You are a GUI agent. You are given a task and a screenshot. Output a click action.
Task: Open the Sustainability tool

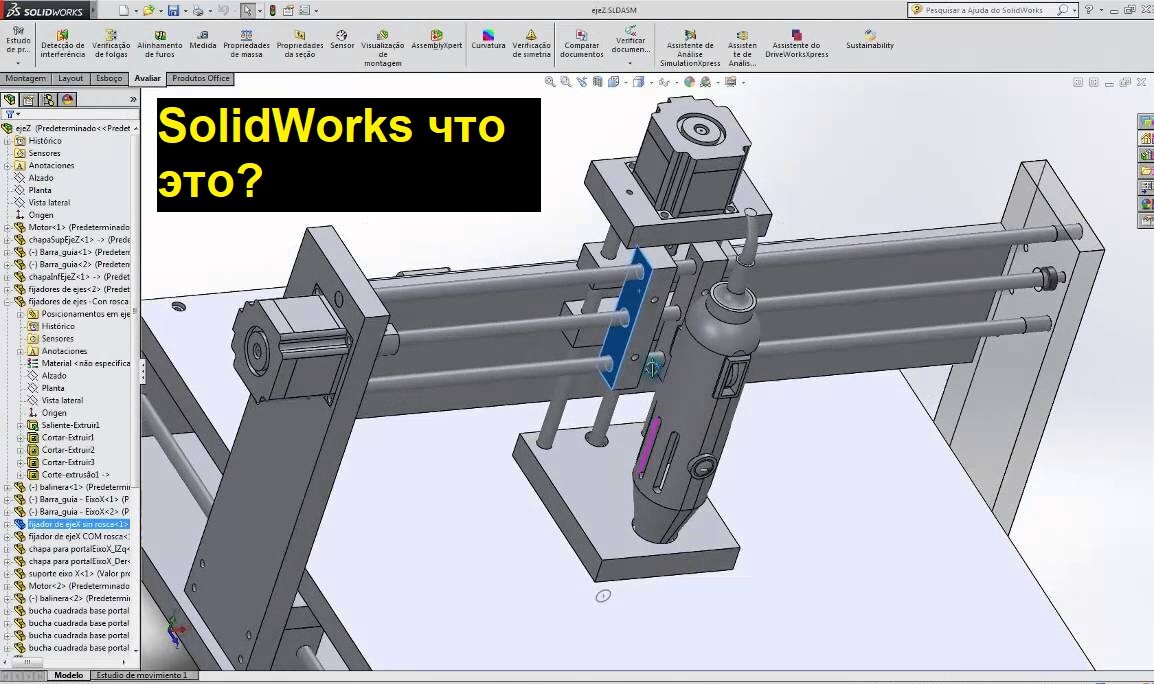pos(870,40)
